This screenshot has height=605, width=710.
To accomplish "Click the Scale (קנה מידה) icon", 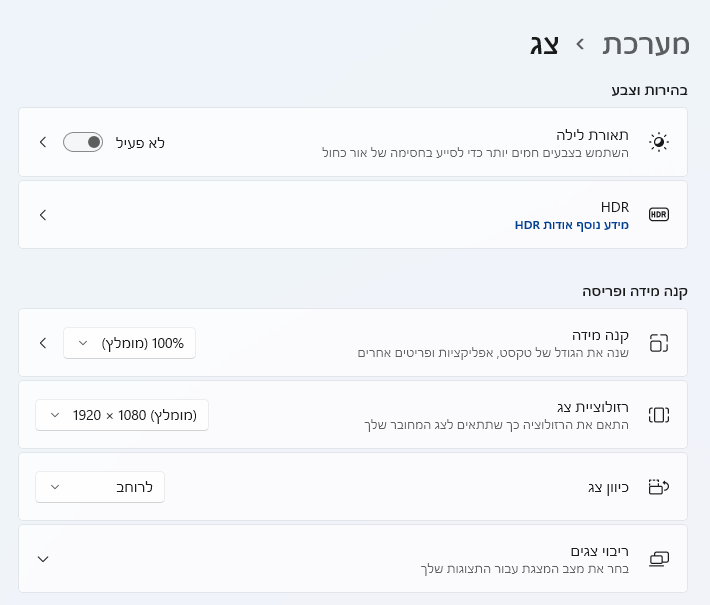I will [x=658, y=343].
